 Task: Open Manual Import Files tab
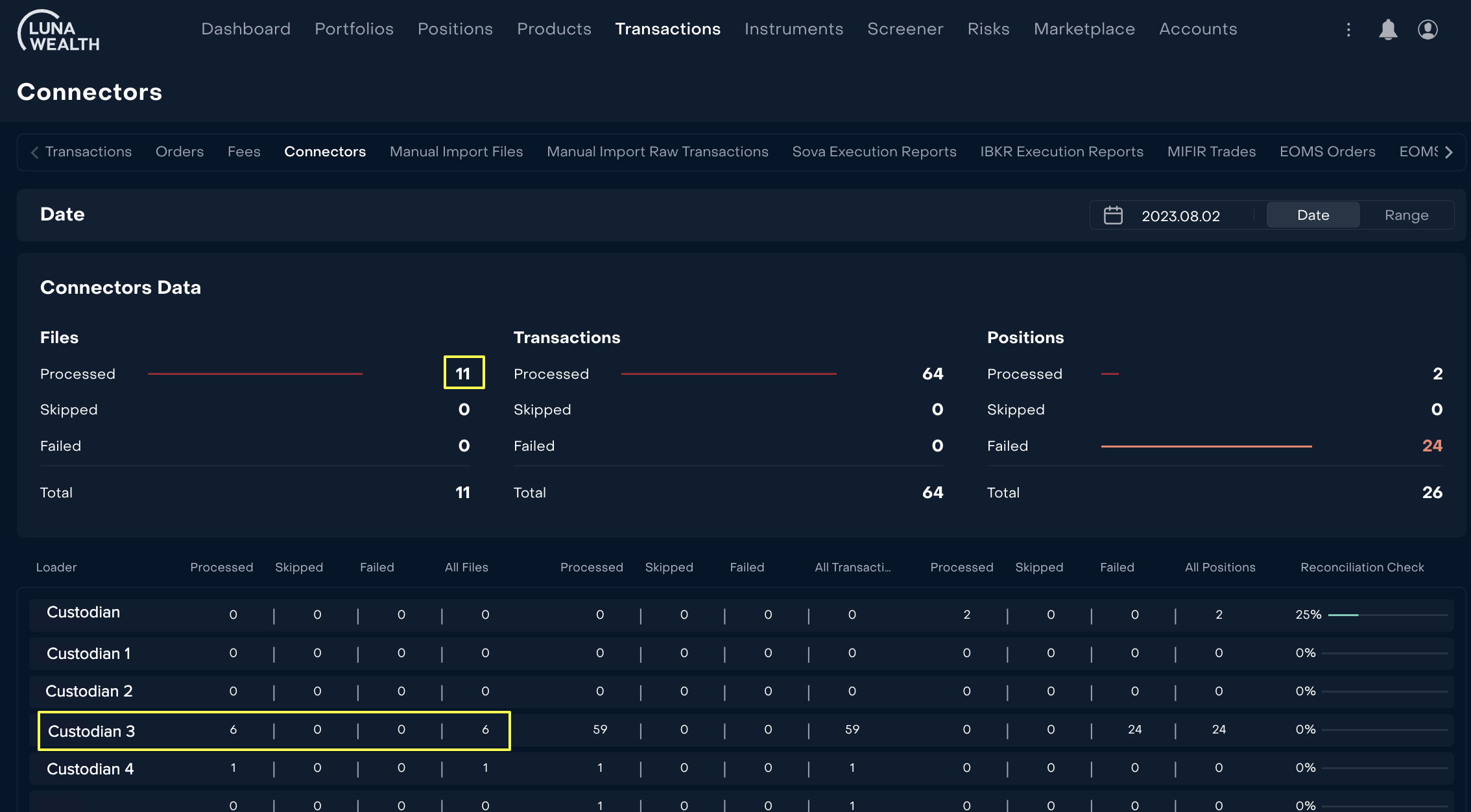[456, 152]
